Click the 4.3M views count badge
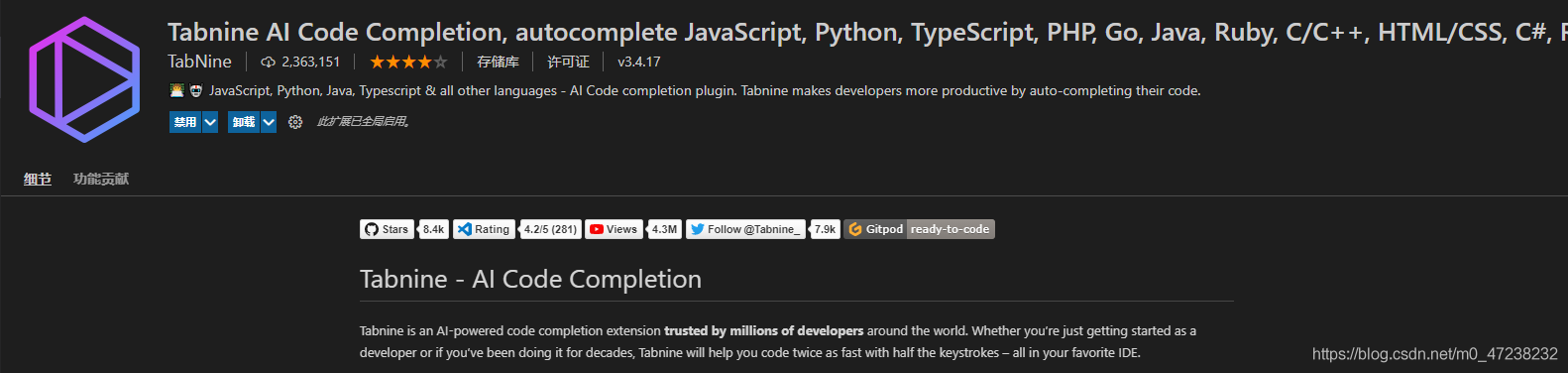This screenshot has width=1568, height=373. [x=665, y=229]
